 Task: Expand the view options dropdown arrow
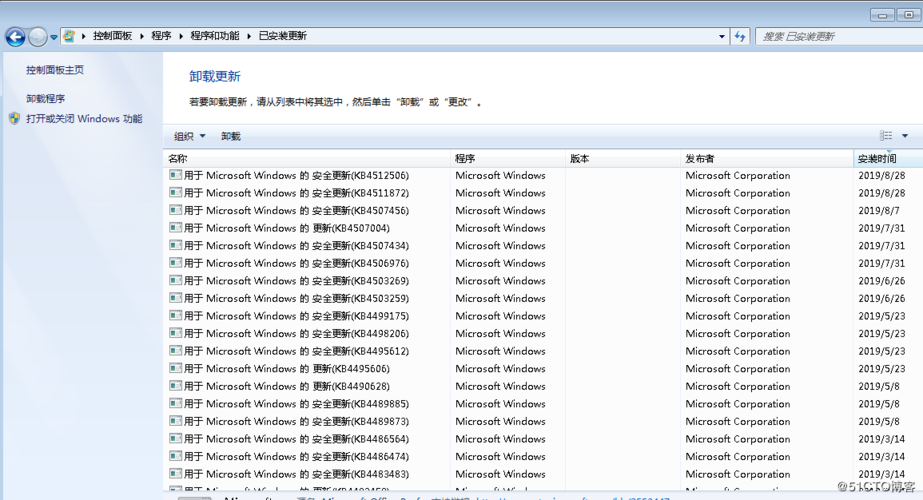click(x=905, y=136)
